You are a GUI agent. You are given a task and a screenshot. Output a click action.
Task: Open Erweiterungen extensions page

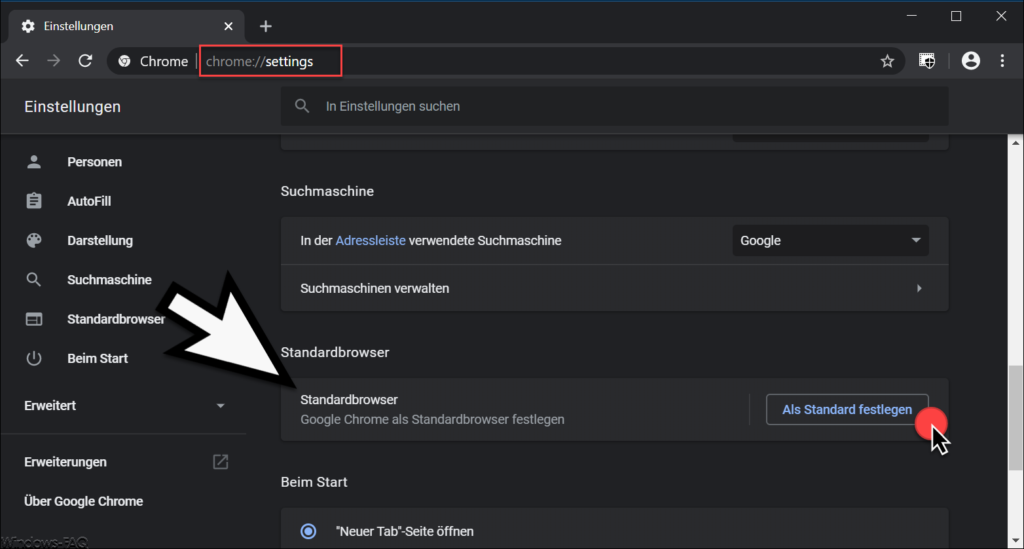tap(65, 462)
